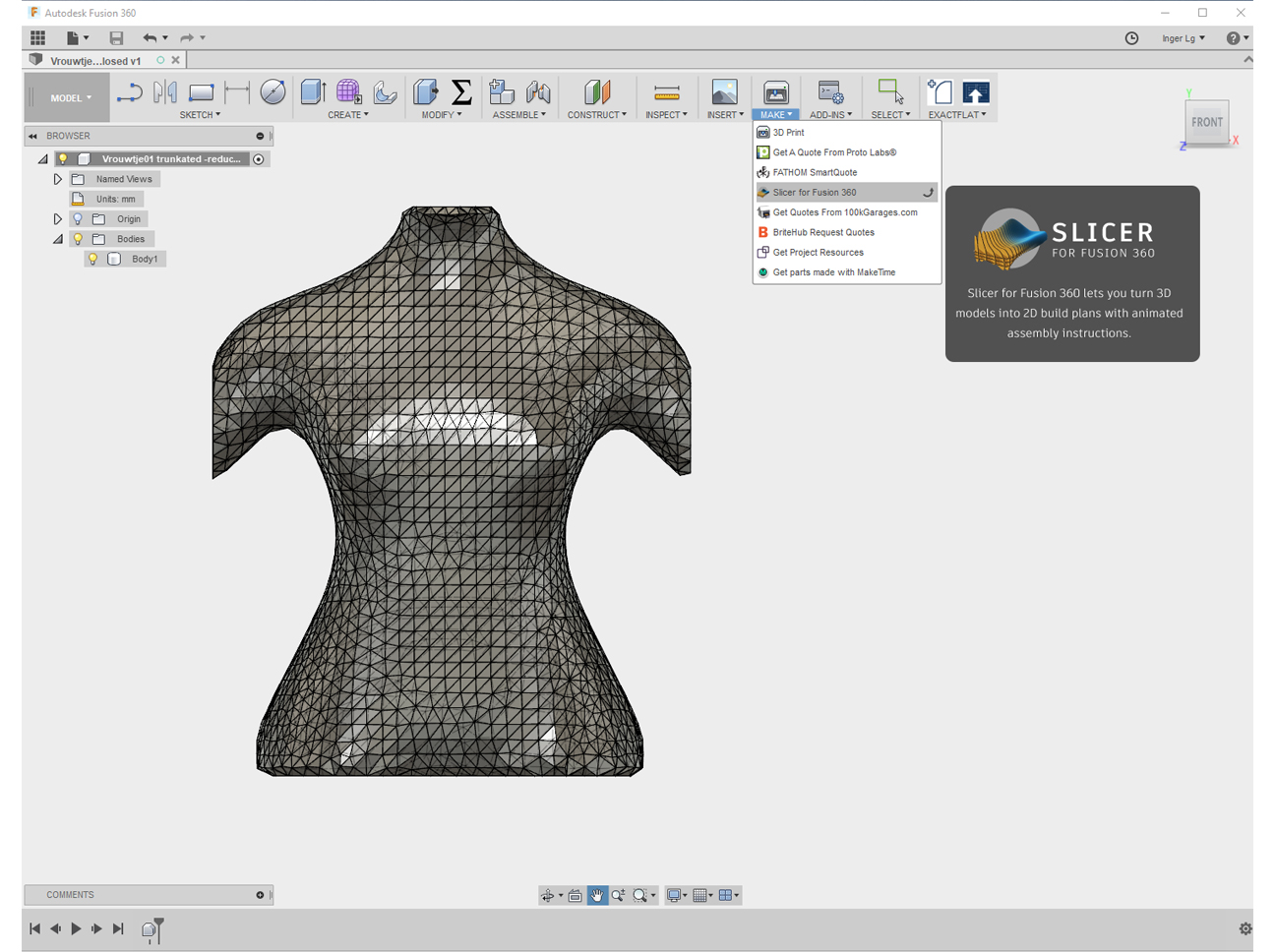Toggle Body1 visibility light bulb
1275x952 pixels.
(92, 260)
